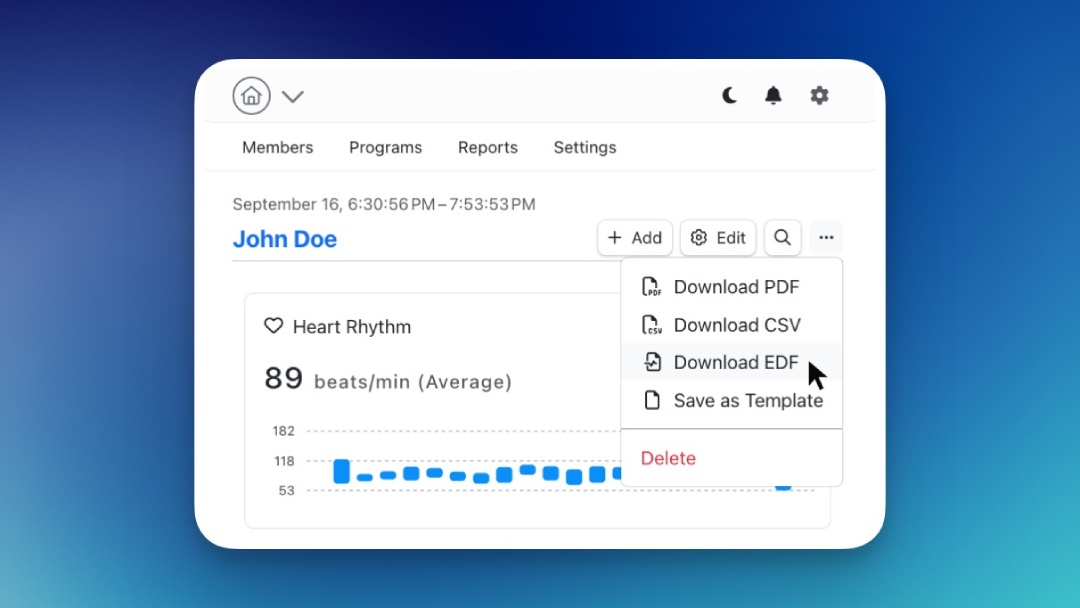
Task: Select Download EDF option
Action: click(735, 362)
